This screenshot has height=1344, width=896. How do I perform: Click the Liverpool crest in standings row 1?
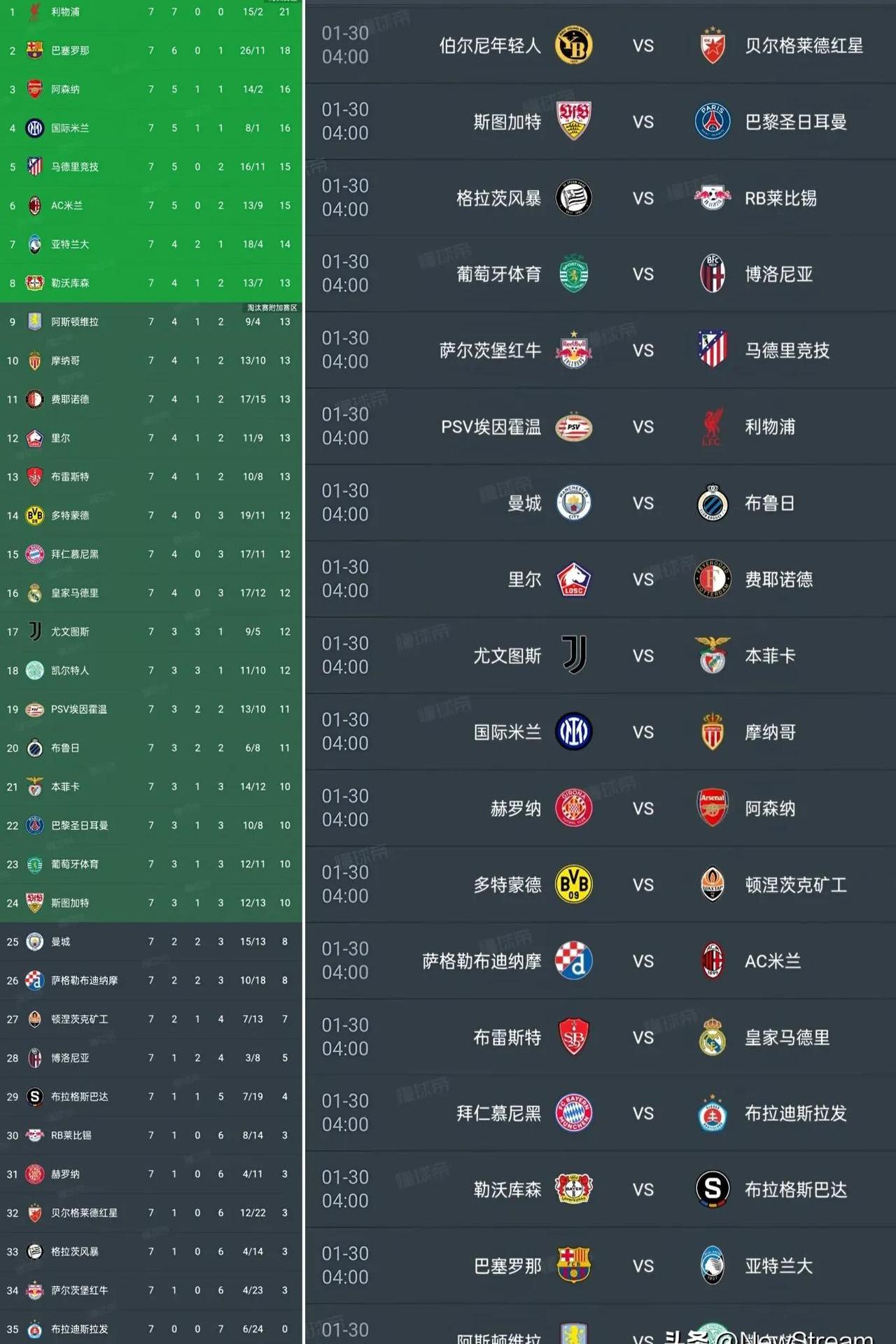pyautogui.click(x=34, y=12)
